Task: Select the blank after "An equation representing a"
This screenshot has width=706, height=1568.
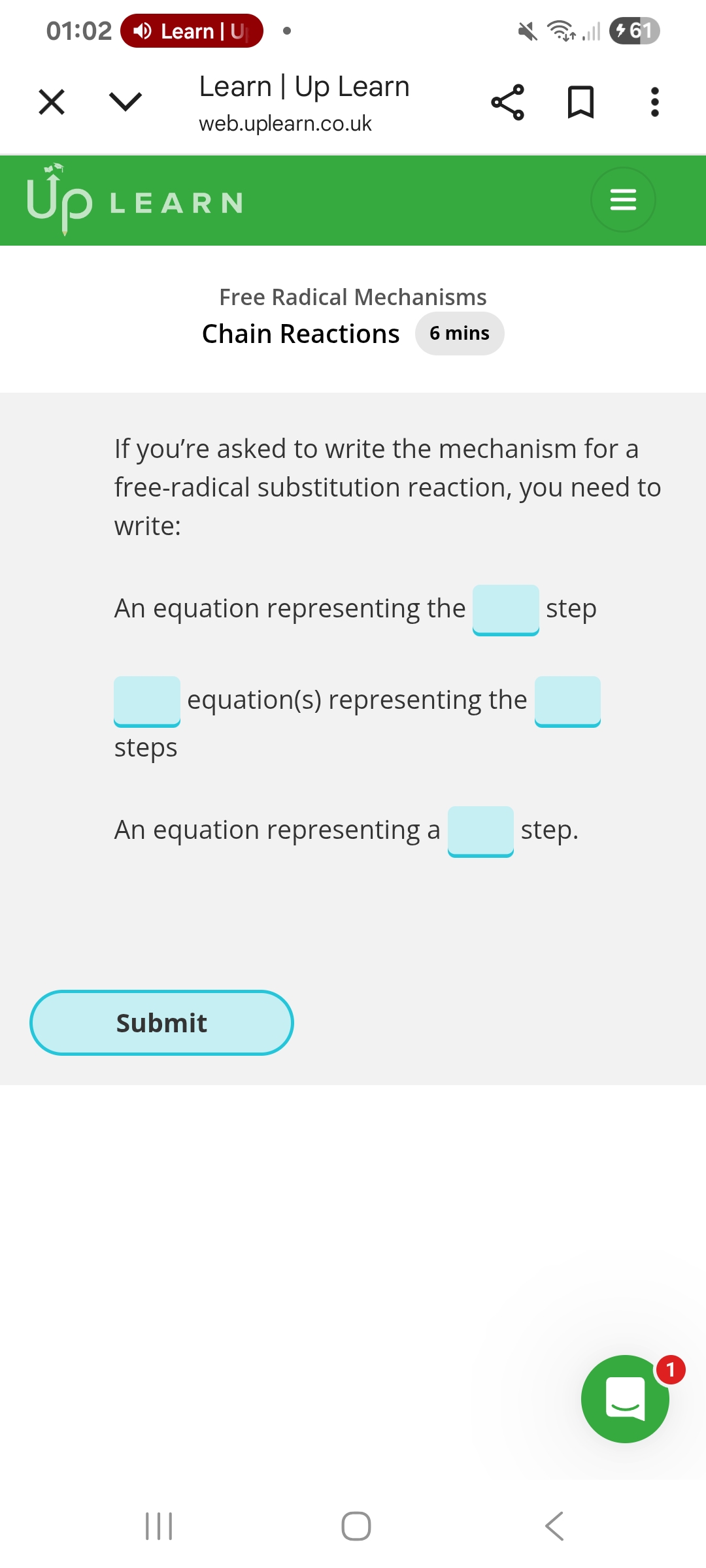Action: (480, 831)
